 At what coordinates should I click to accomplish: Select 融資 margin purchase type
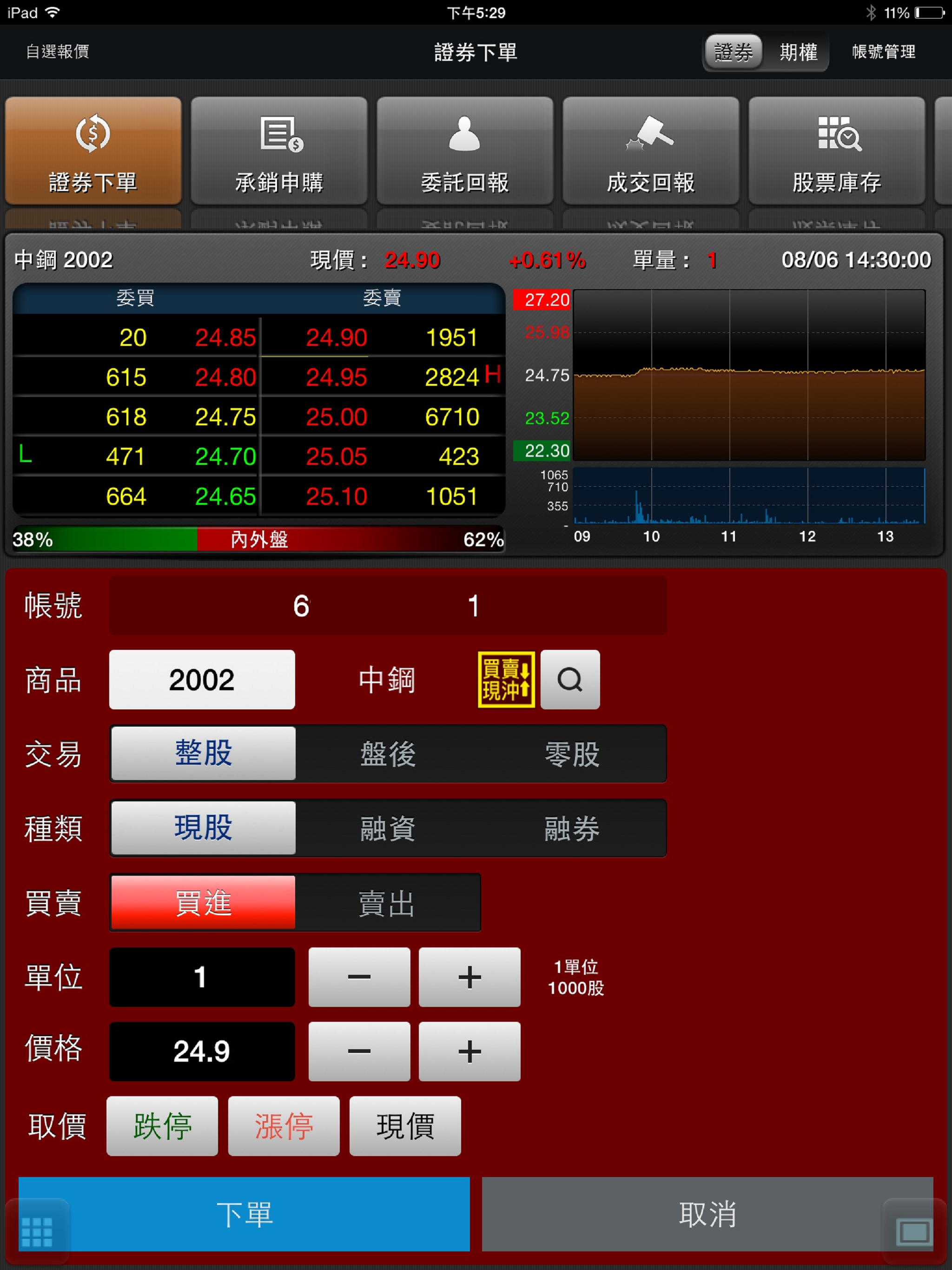pos(388,828)
